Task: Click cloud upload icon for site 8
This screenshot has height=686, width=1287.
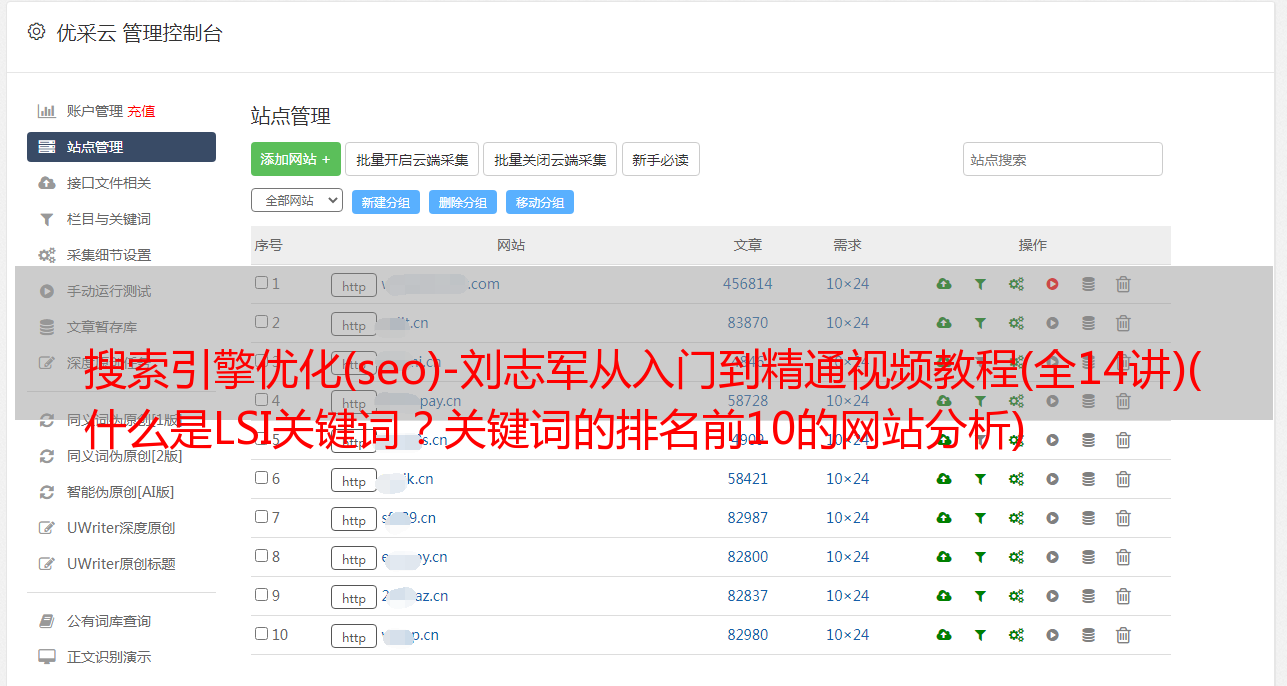Action: pyautogui.click(x=944, y=557)
